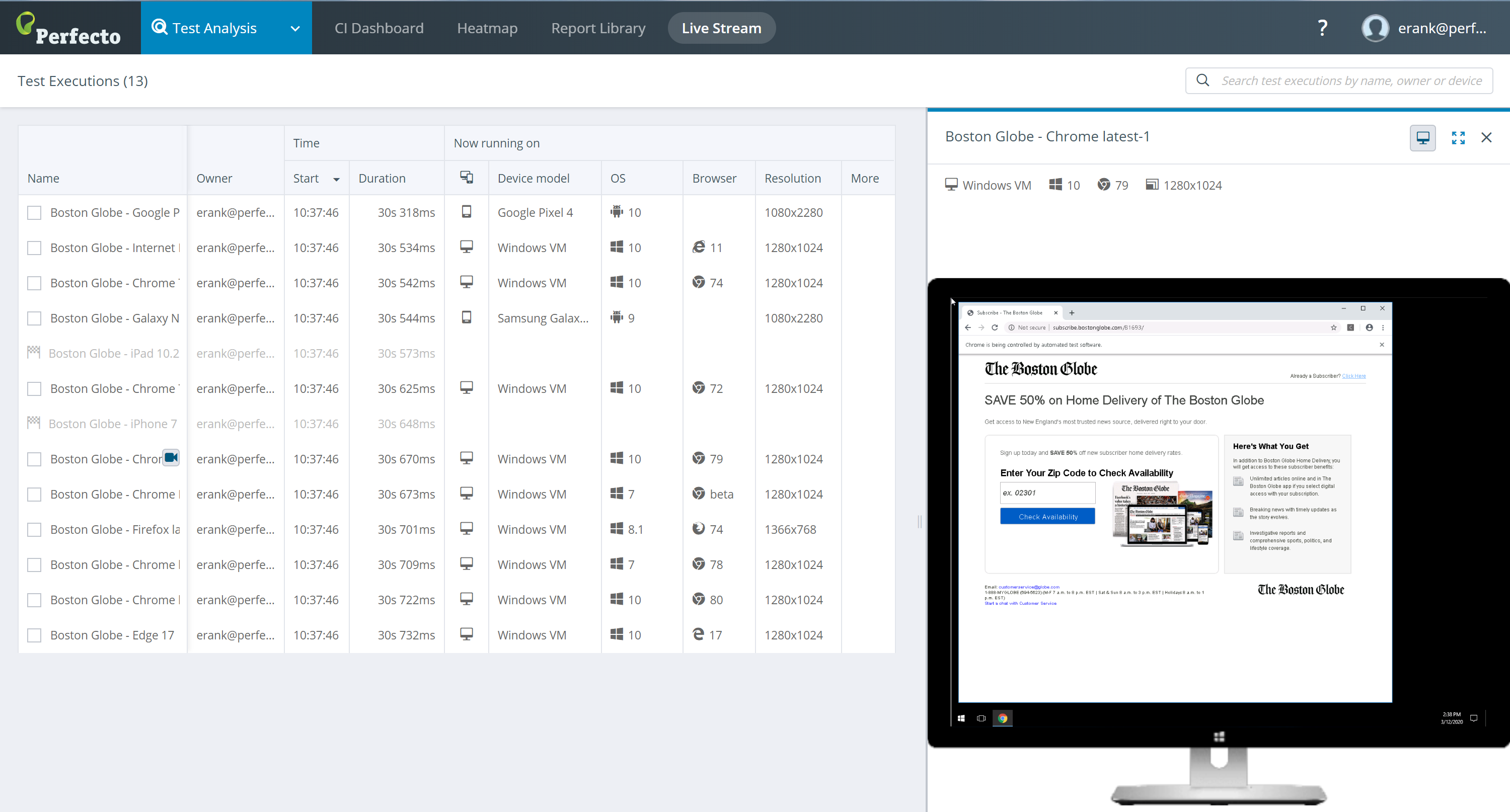Open the user profile avatar icon
This screenshot has height=812, width=1510.
point(1375,28)
